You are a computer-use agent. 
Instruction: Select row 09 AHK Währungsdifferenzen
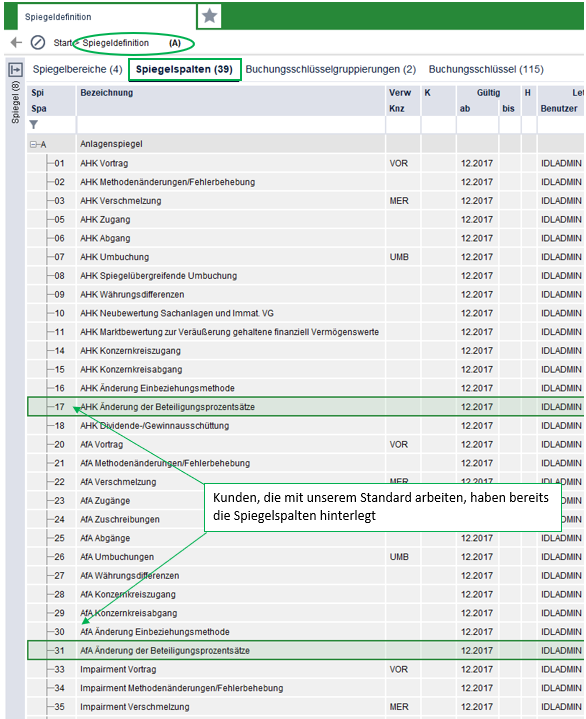(305, 295)
